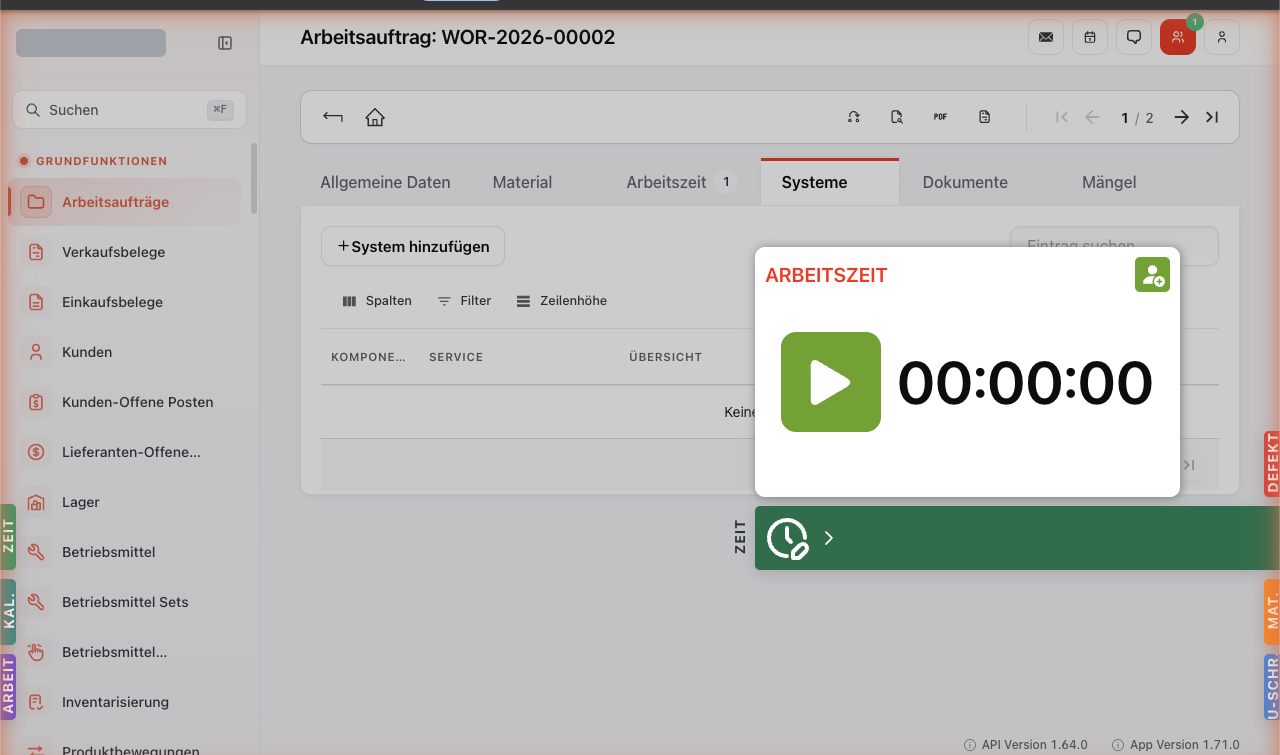Image resolution: width=1280 pixels, height=755 pixels.
Task: Click the API Version 1.64.0 info text
Action: coord(1026,745)
